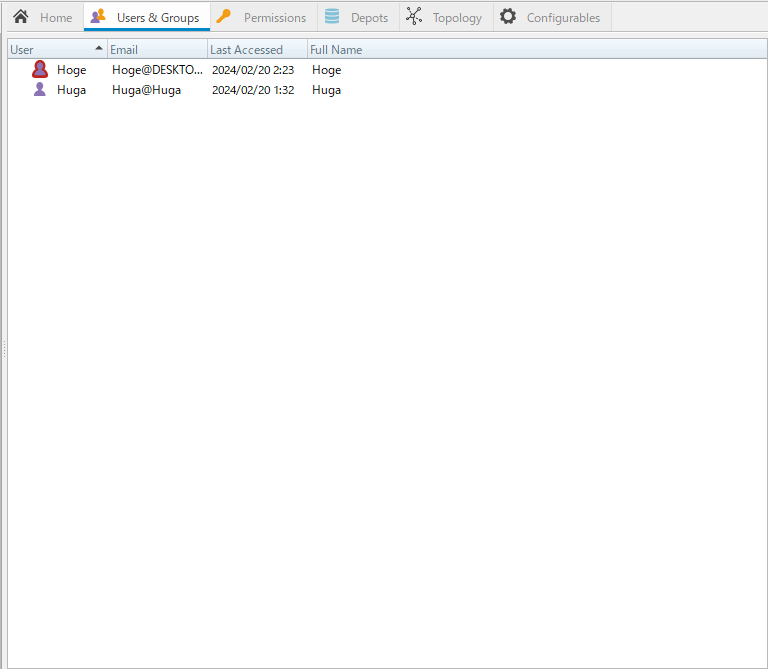The height and width of the screenshot is (669, 768).
Task: Switch to the Topology tab
Action: pos(446,17)
